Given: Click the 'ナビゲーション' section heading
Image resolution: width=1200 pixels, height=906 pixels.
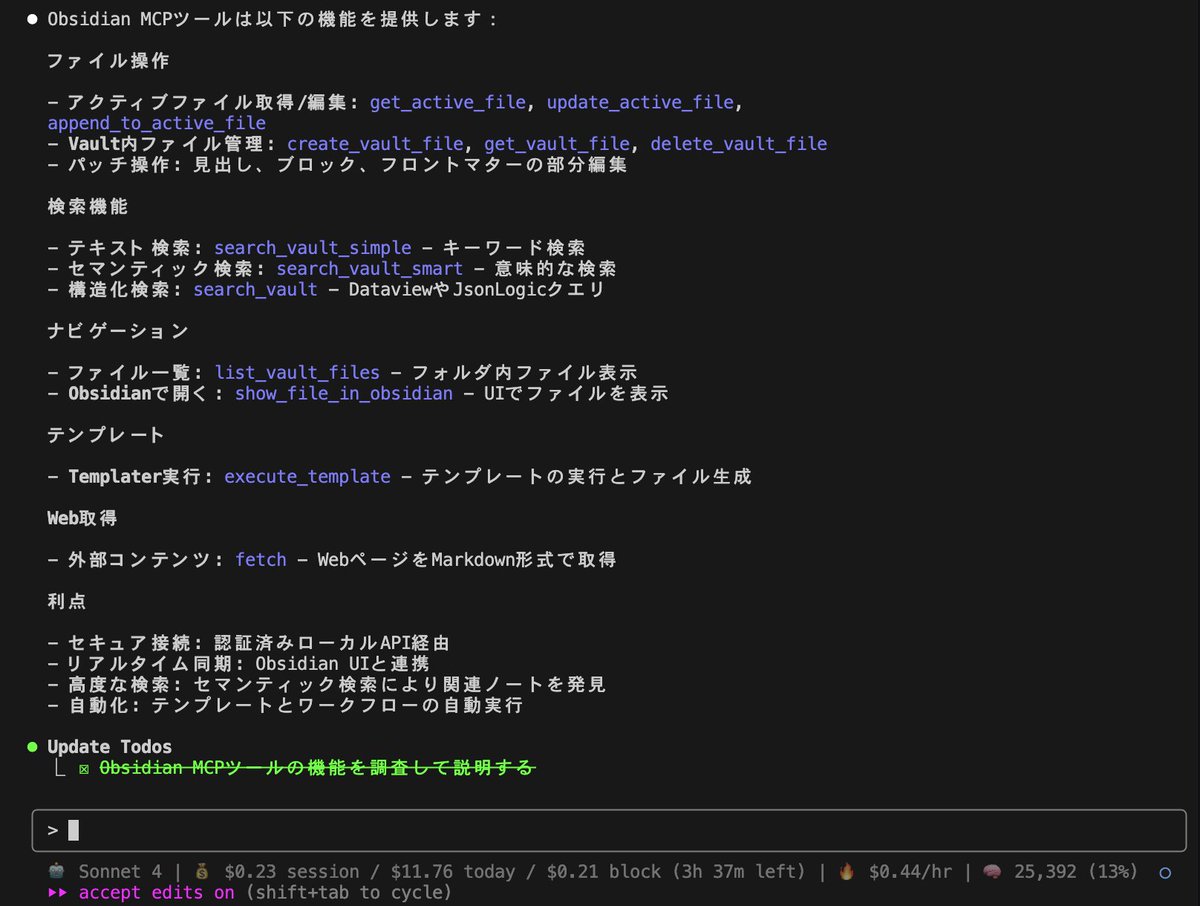Looking at the screenshot, I should [x=118, y=331].
